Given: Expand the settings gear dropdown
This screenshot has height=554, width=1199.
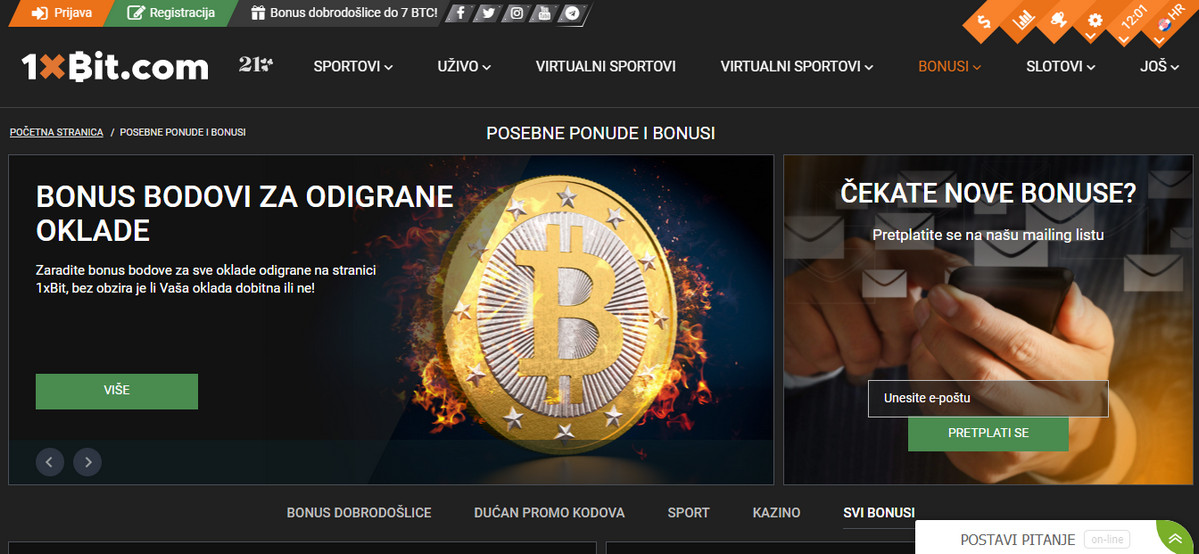Looking at the screenshot, I should point(1095,21).
